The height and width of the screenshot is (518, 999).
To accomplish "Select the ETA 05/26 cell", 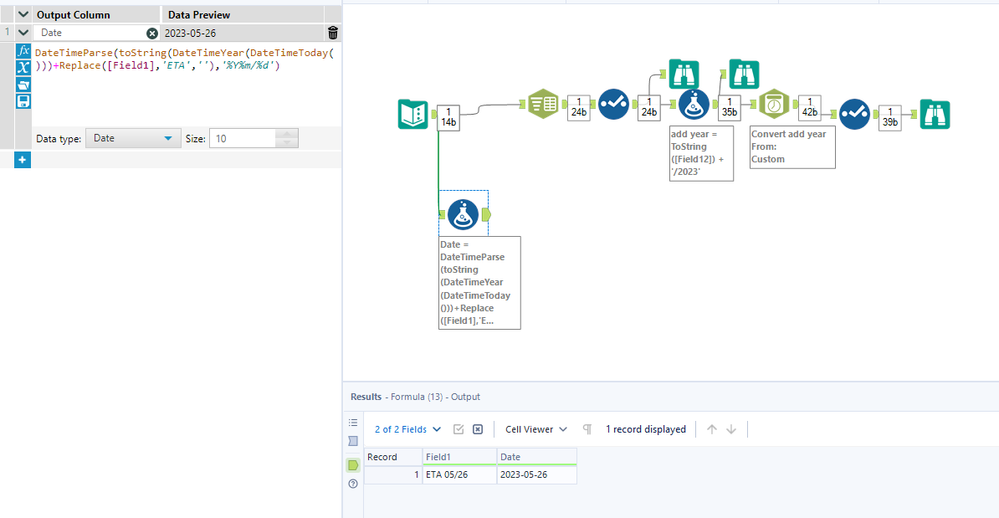I will [459, 475].
